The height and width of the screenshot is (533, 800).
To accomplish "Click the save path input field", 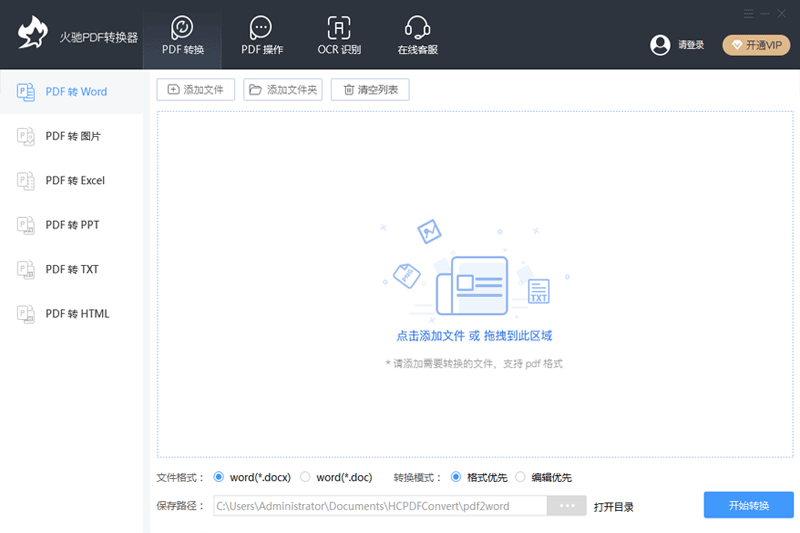I will 380,506.
